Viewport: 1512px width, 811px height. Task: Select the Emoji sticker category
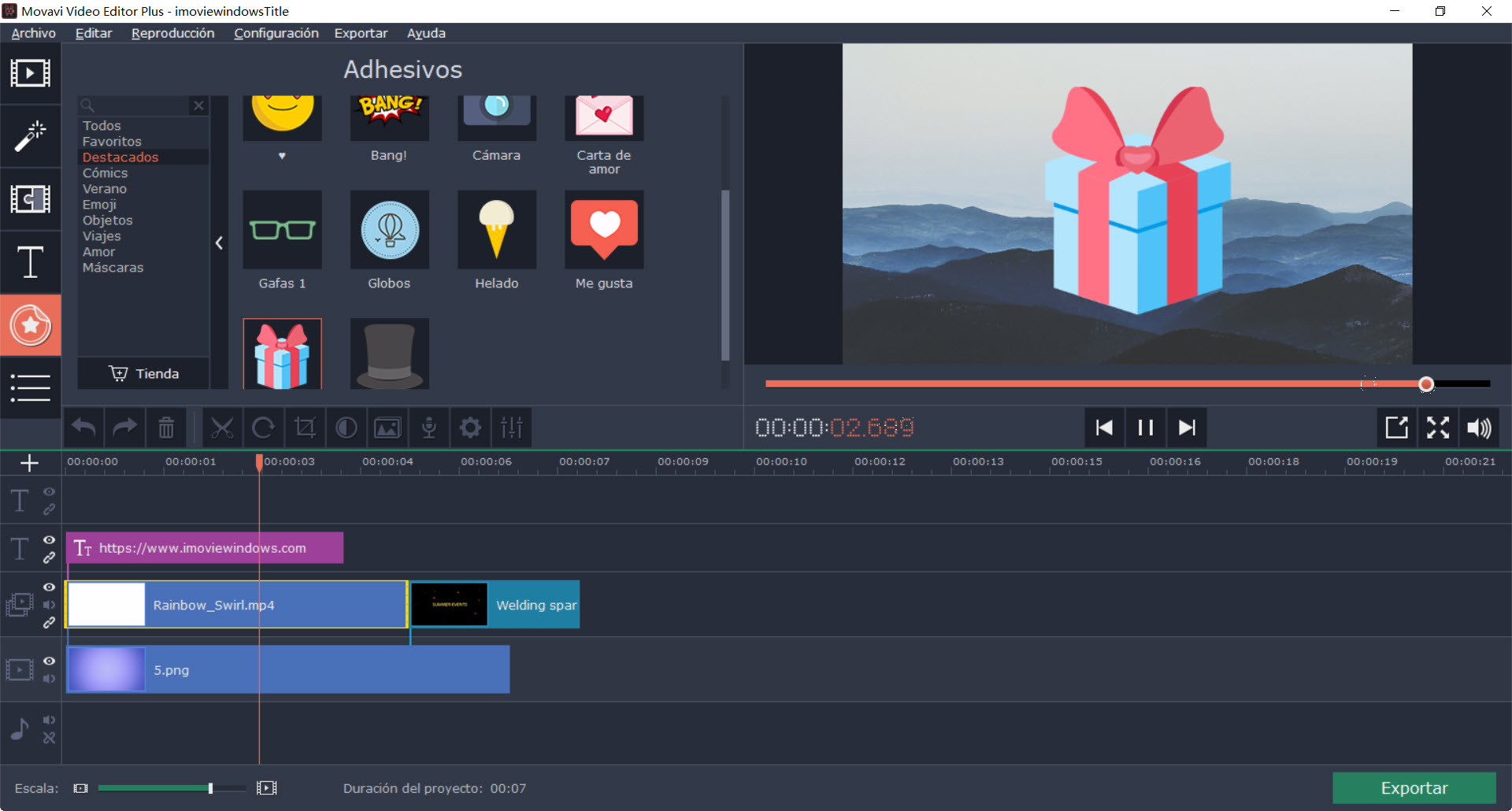99,205
